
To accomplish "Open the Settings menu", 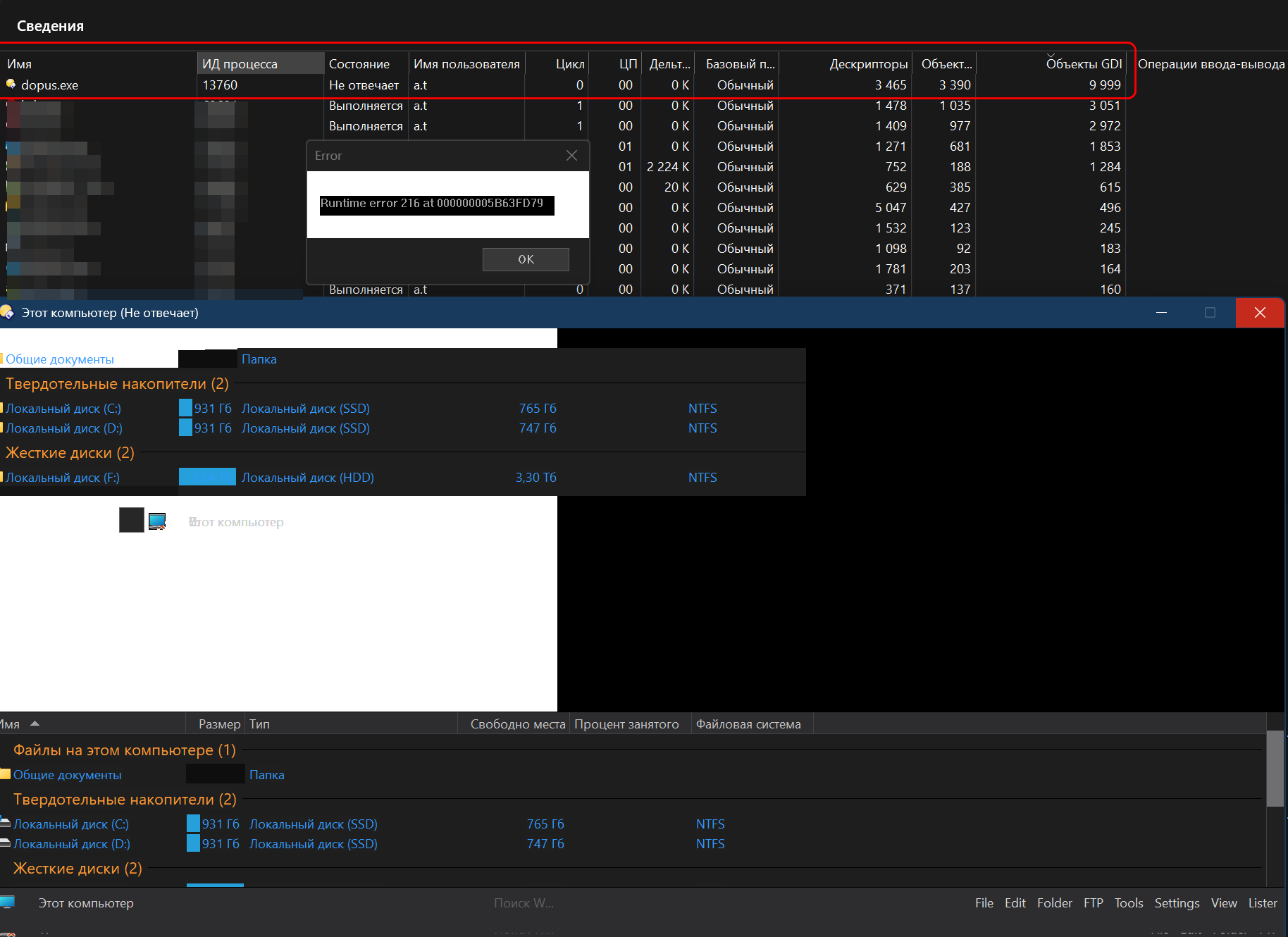I will [1177, 903].
